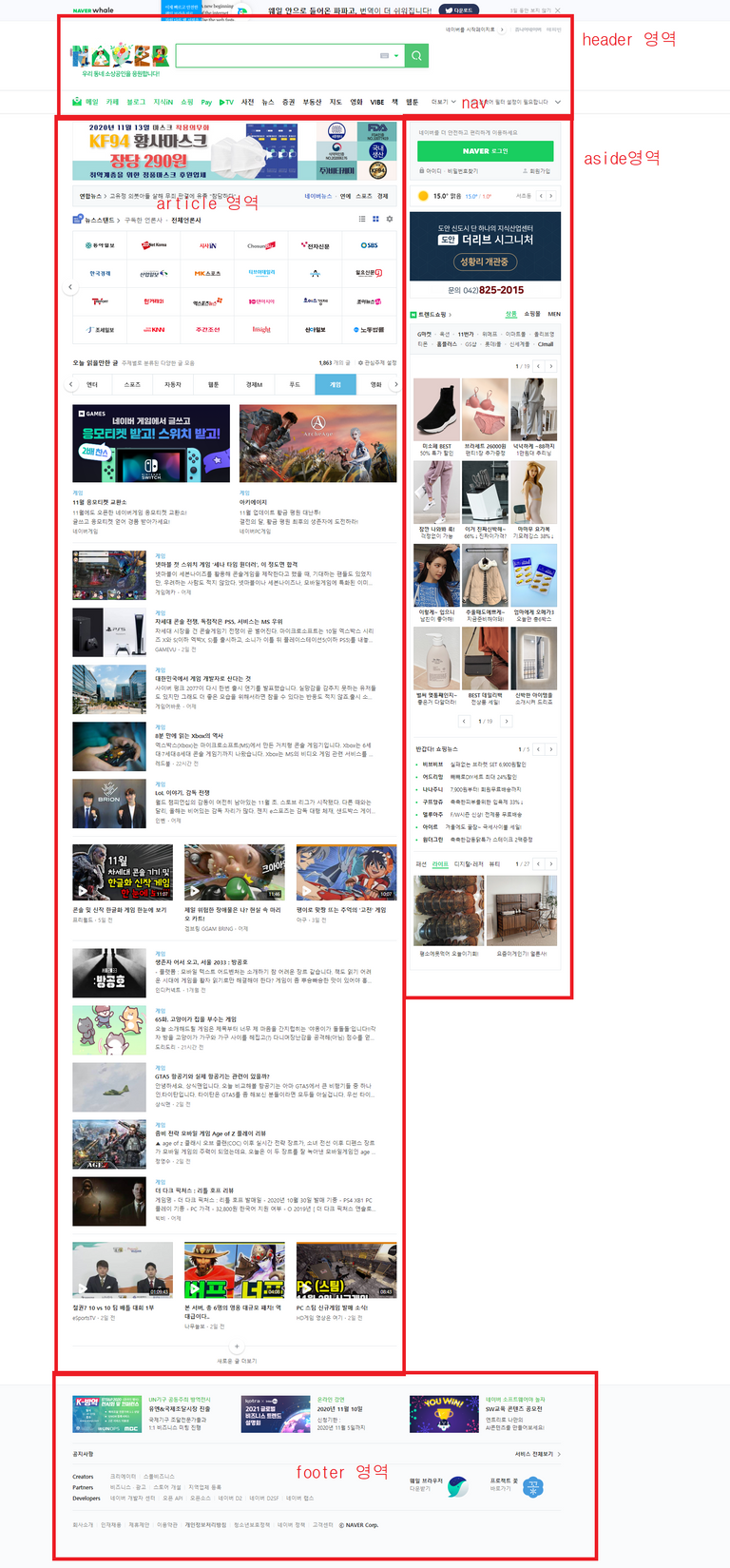
Task: Open 블로그 in the navigation menu
Action: (x=136, y=102)
